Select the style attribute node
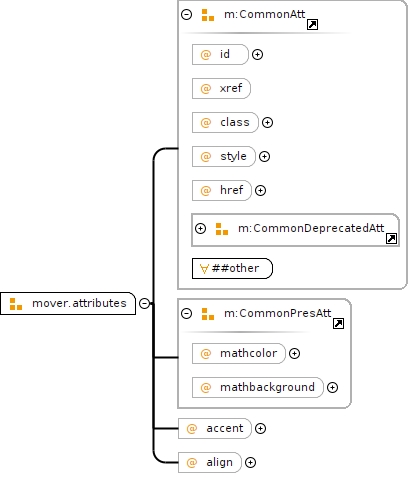This screenshot has height=478, width=409. 224,156
